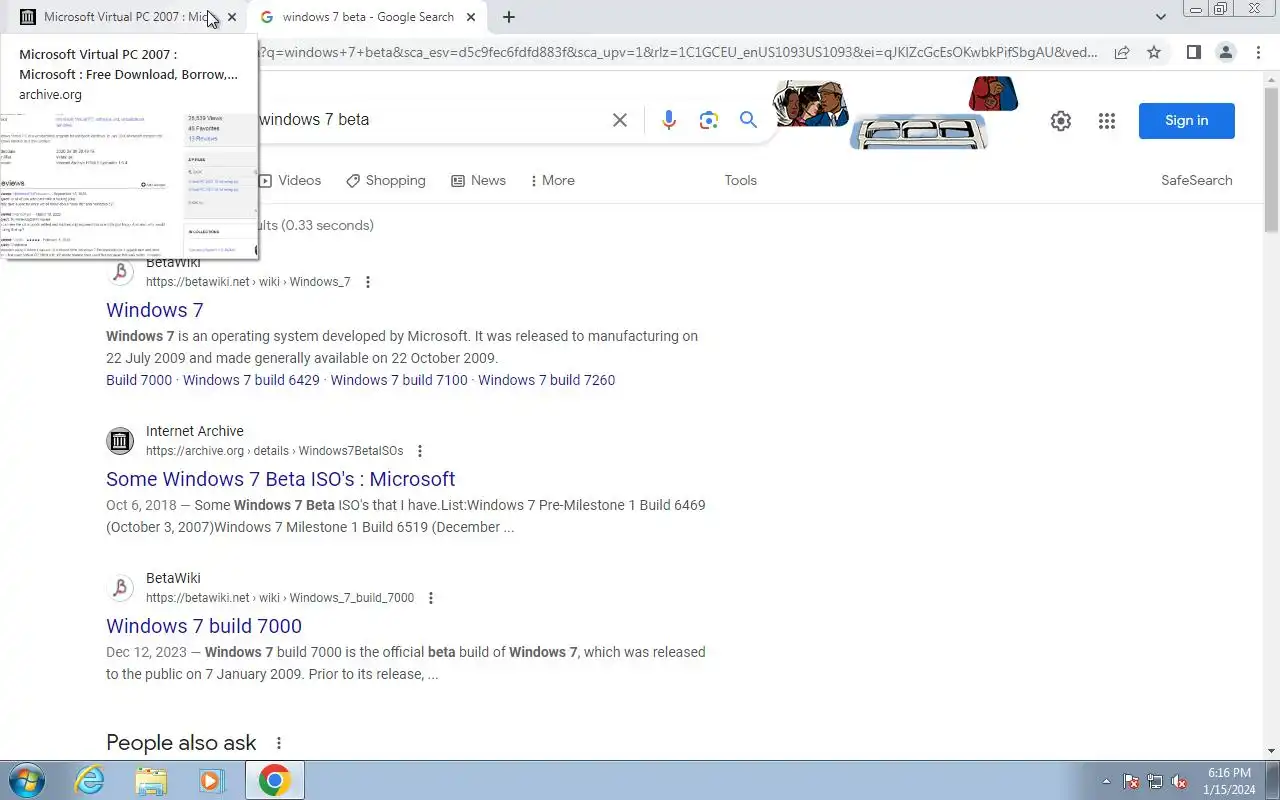
Task: Open the Windows 7 build 6429 sitelink
Action: coord(251,380)
